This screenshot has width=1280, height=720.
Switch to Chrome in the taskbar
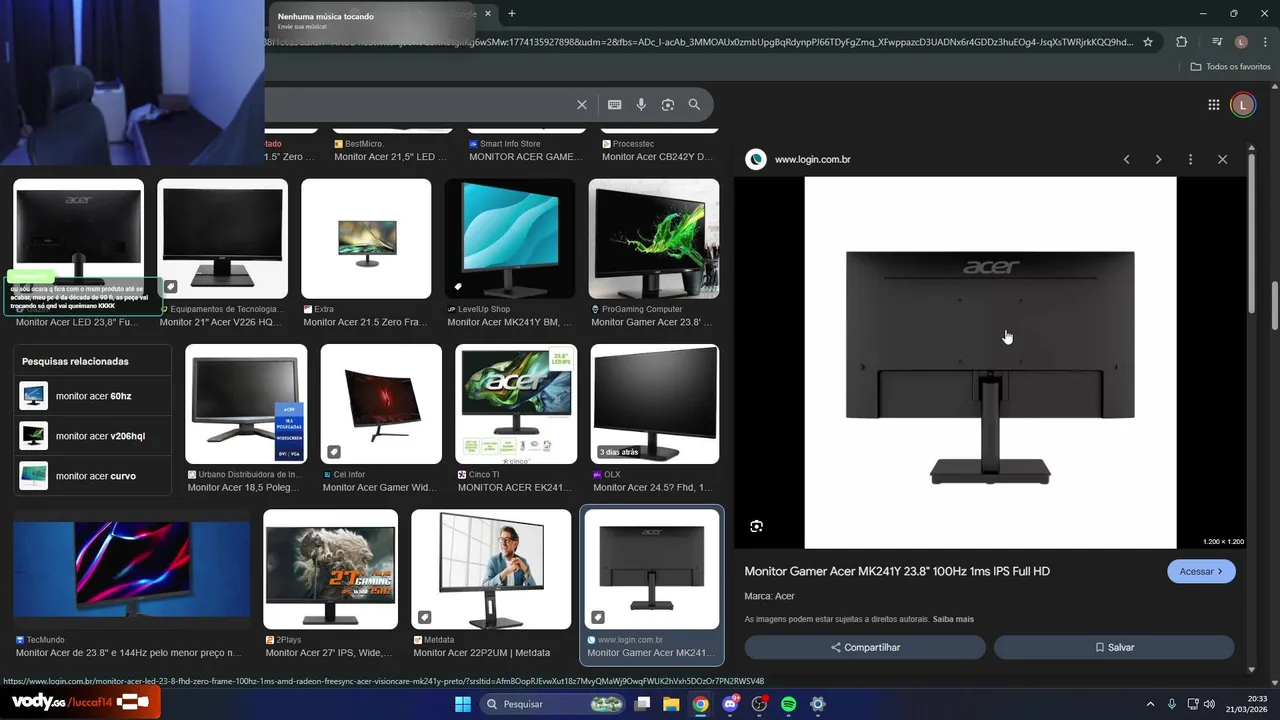coord(701,704)
